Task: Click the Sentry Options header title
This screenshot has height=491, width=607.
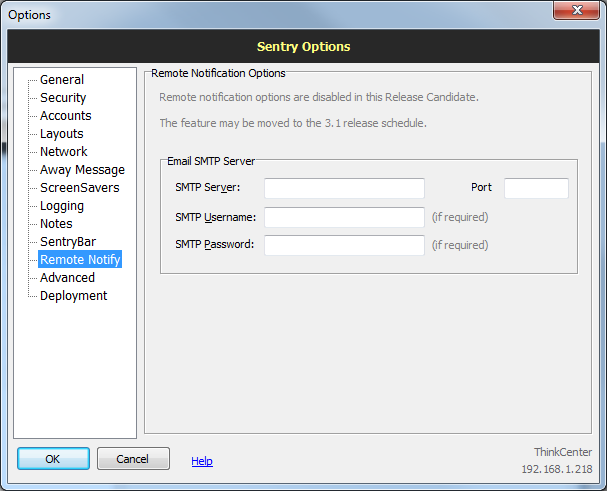Action: coord(304,46)
